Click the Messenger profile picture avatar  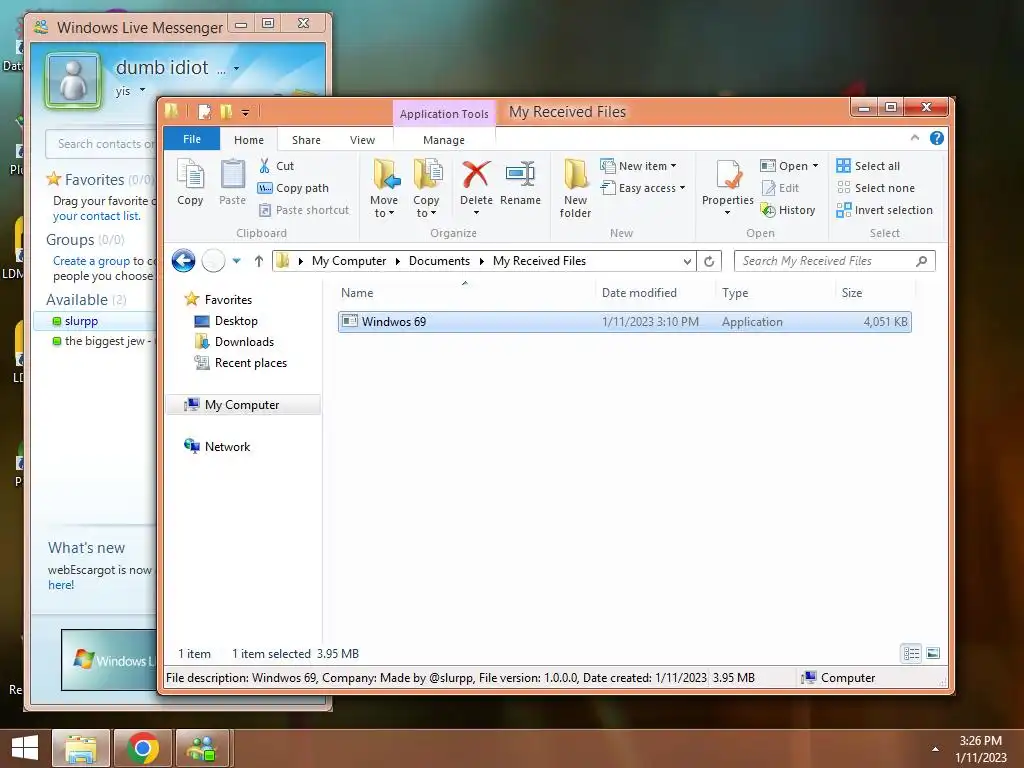[73, 80]
